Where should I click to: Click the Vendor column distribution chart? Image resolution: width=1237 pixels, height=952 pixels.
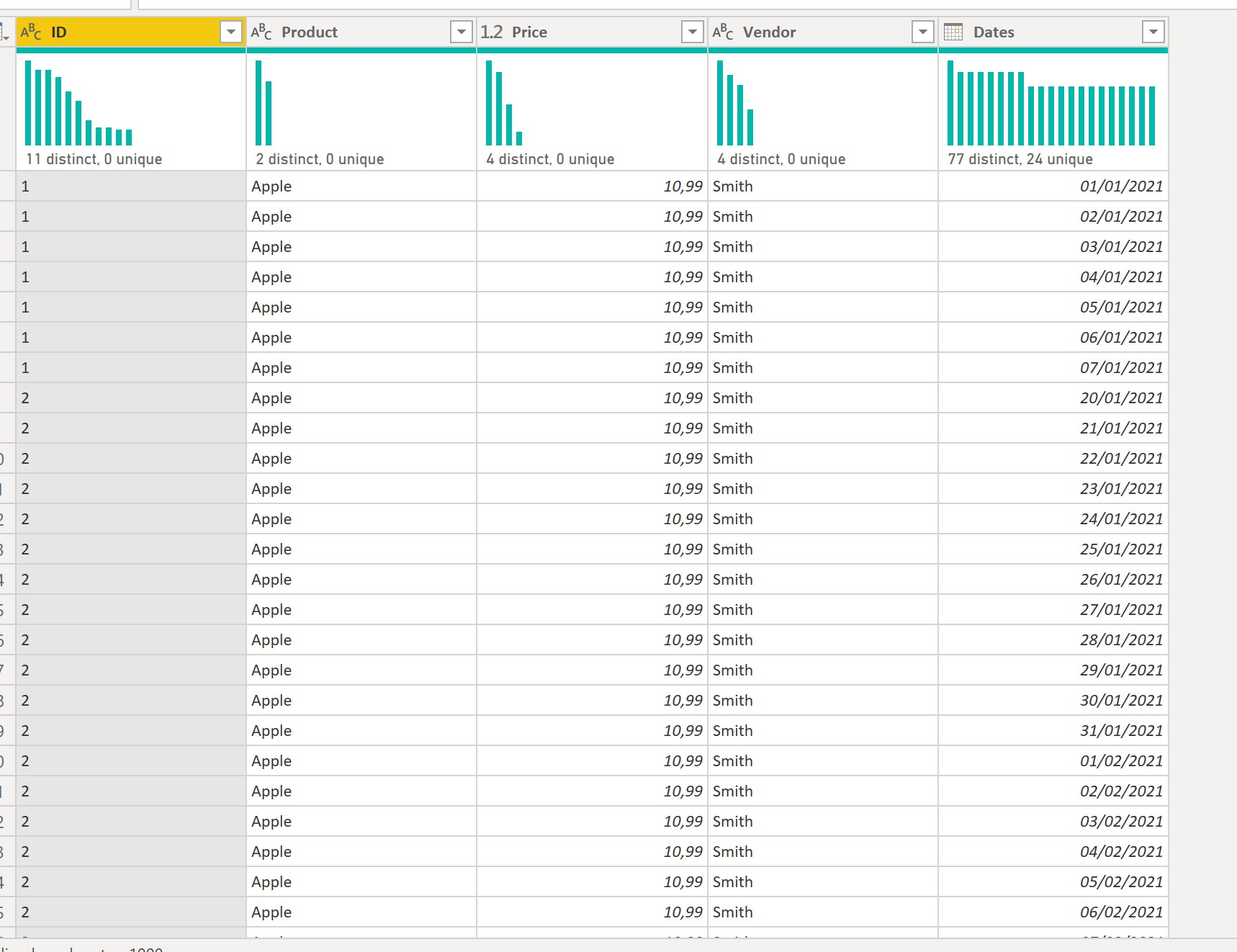coord(735,103)
